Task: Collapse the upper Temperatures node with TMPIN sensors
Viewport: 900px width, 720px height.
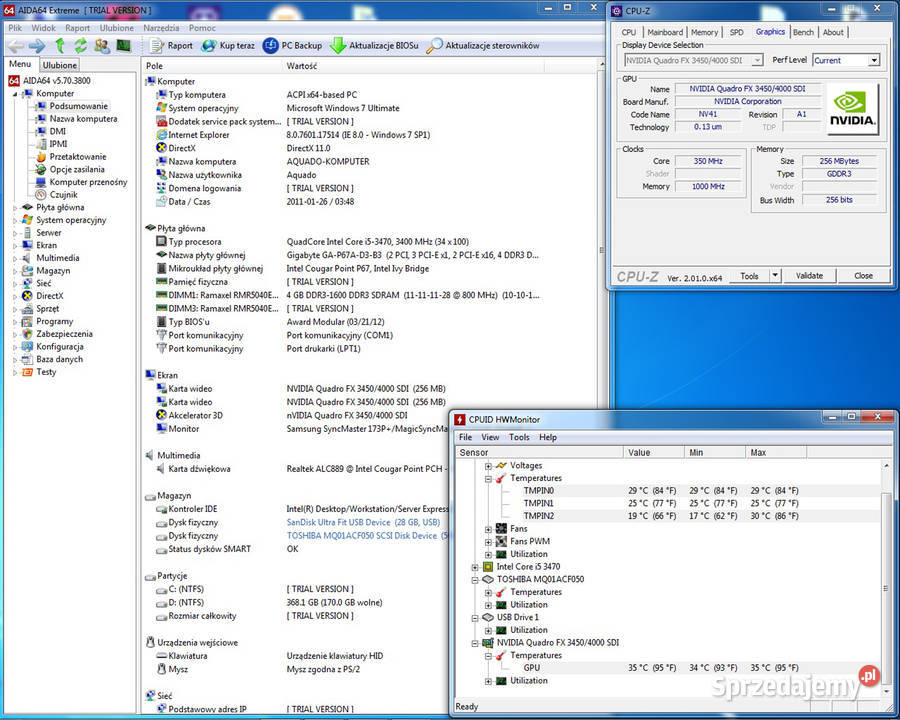Action: (488, 478)
